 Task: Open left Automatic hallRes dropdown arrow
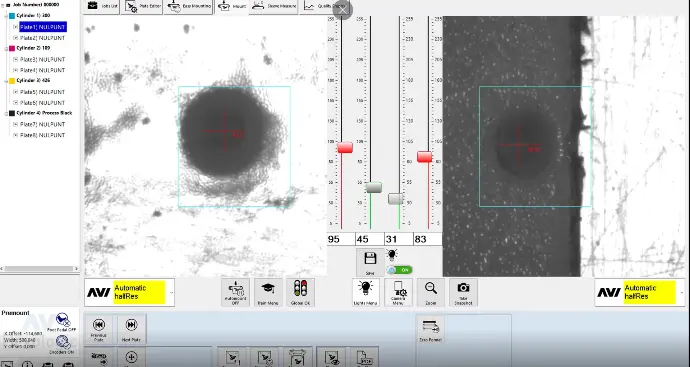[x=171, y=293]
